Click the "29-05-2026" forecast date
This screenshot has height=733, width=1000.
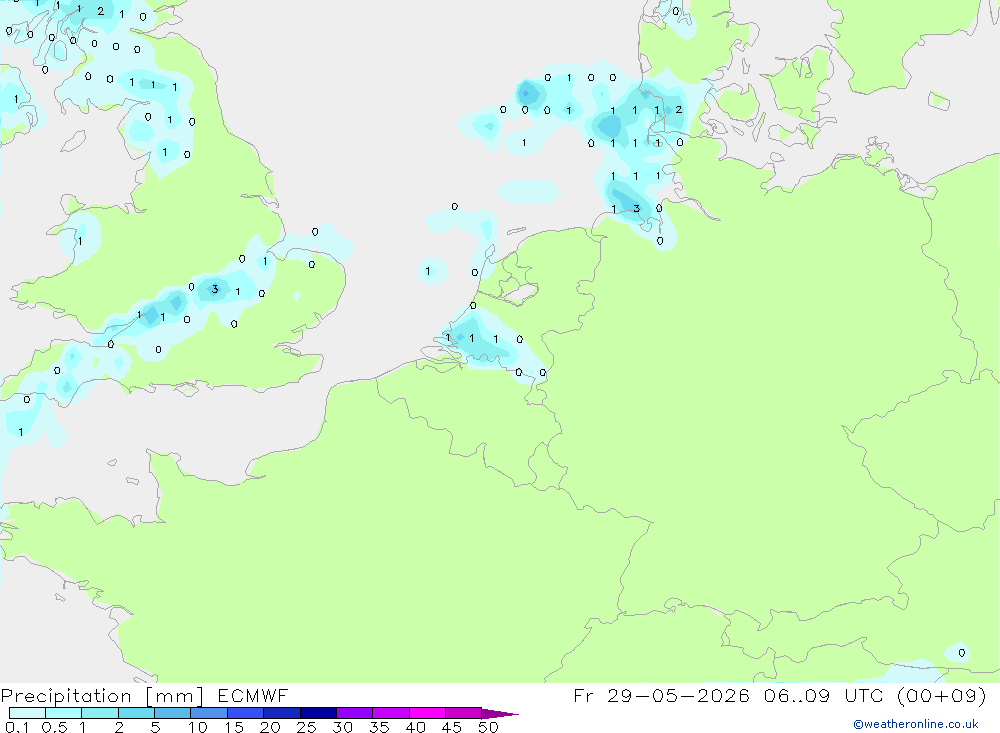tap(677, 695)
